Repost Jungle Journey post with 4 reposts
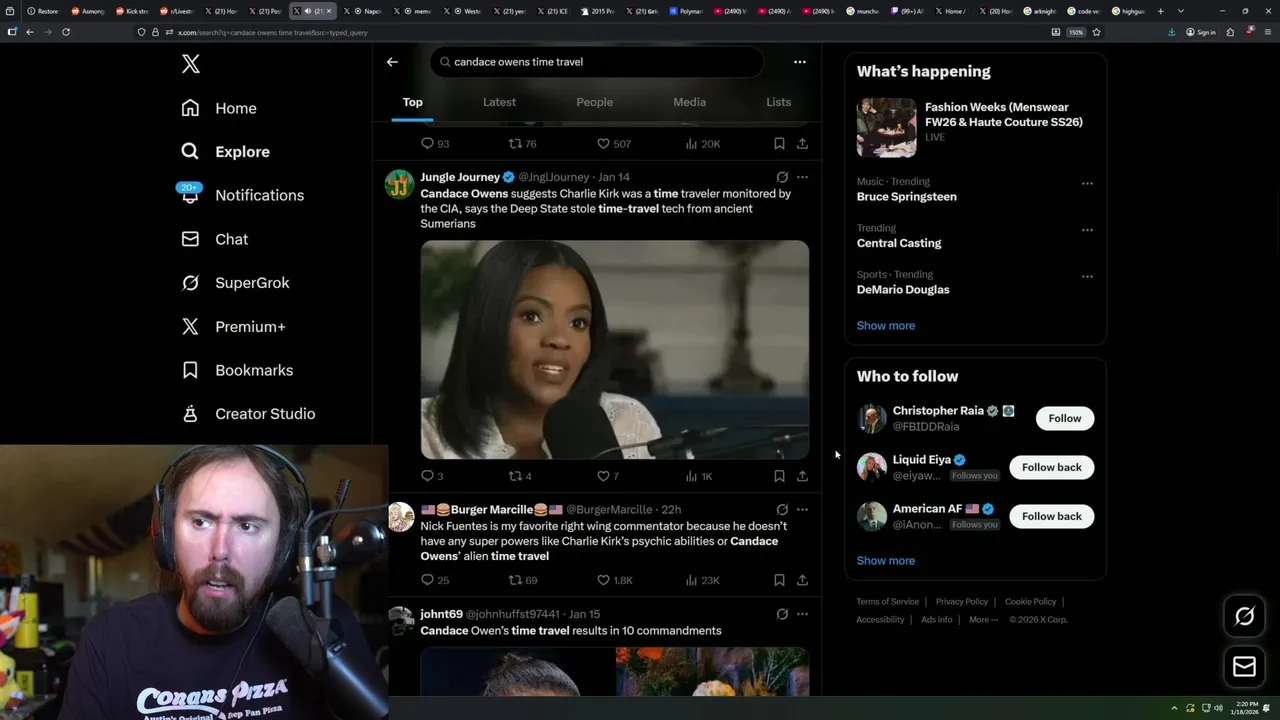The image size is (1280, 720). (x=520, y=476)
